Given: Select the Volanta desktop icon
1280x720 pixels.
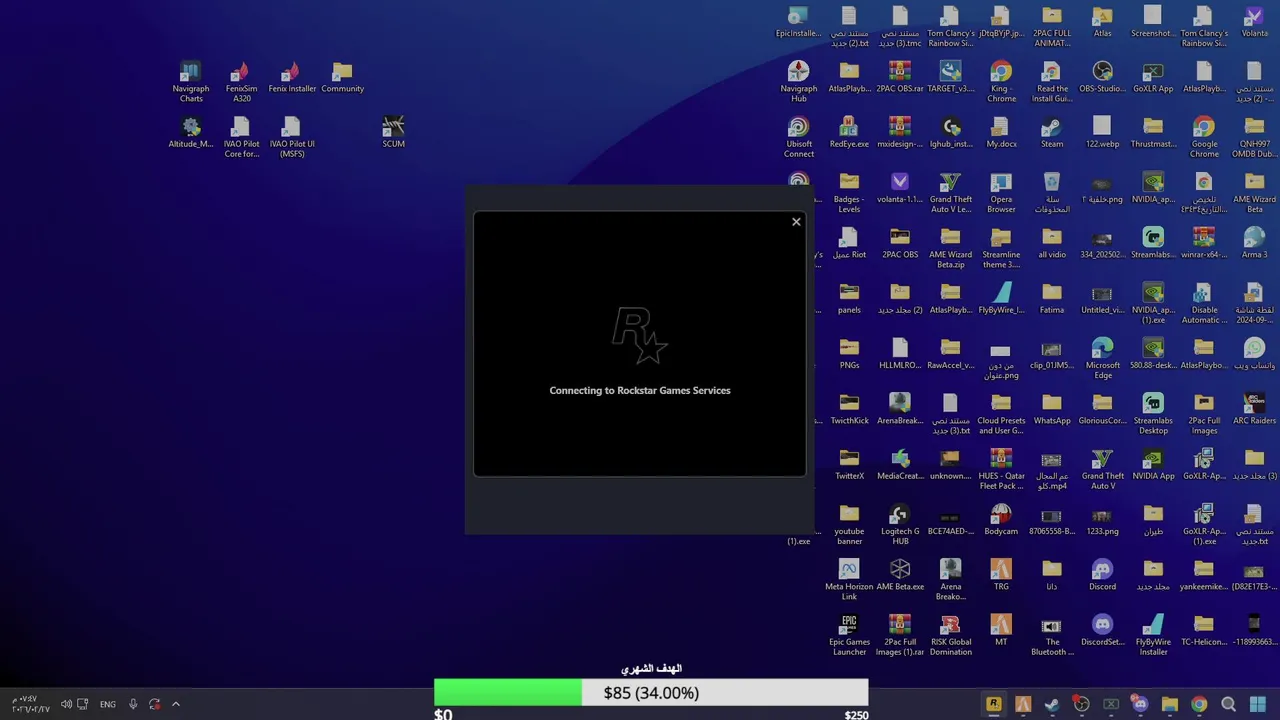Looking at the screenshot, I should [x=1255, y=22].
